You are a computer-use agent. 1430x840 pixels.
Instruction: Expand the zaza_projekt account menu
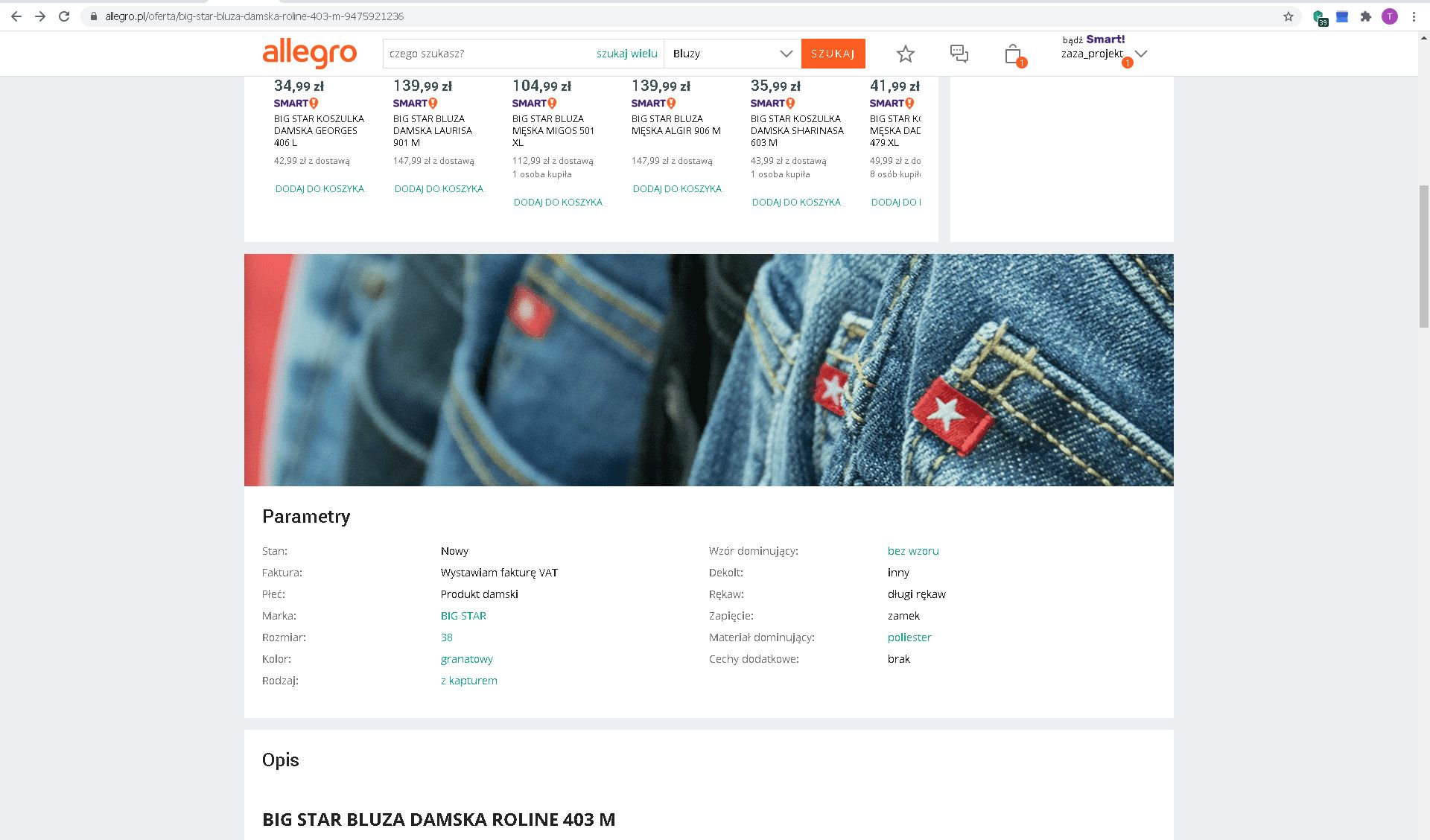tap(1140, 54)
